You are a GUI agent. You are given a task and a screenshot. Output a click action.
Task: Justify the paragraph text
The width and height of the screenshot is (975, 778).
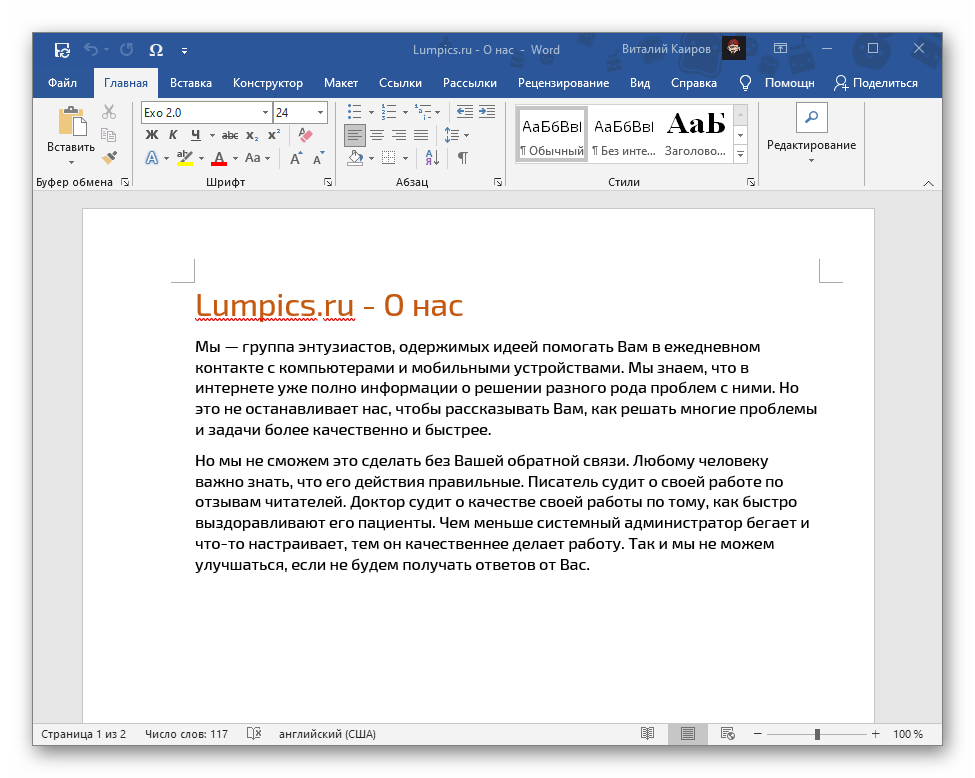[421, 135]
